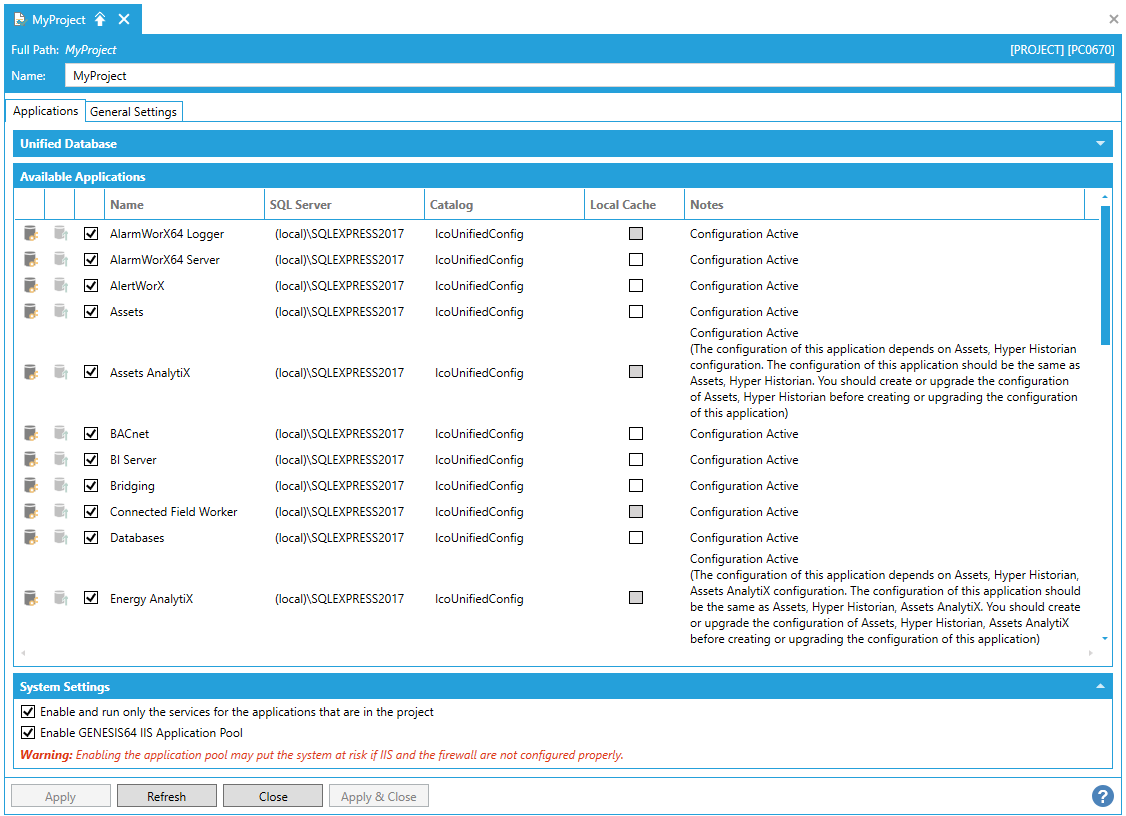This screenshot has width=1126, height=816.
Task: Uncheck the Bridging application checkbox
Action: coord(91,486)
